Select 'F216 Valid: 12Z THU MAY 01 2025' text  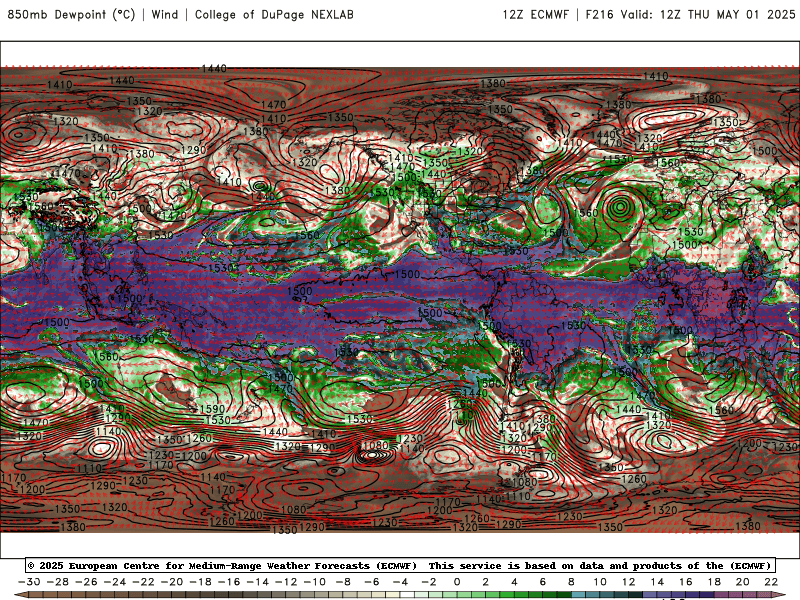click(x=690, y=14)
